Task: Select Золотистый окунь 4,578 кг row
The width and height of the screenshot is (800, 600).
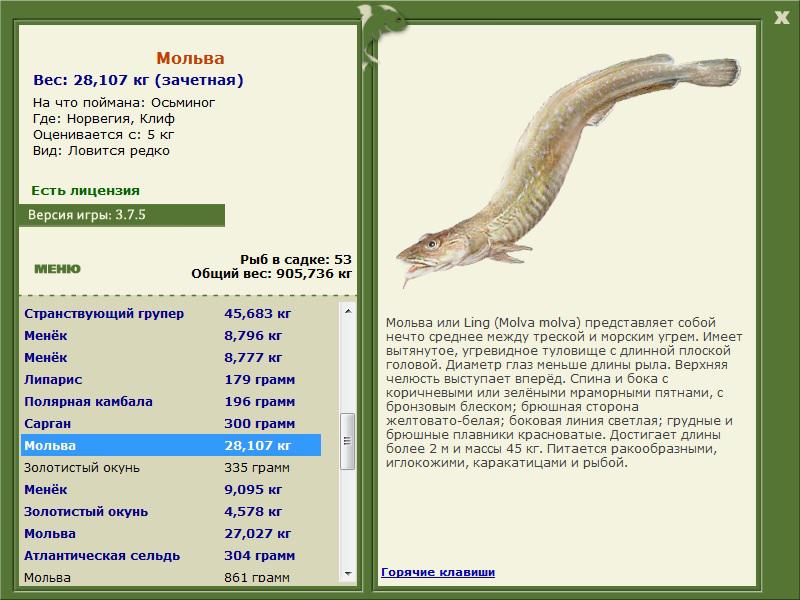Action: click(171, 511)
